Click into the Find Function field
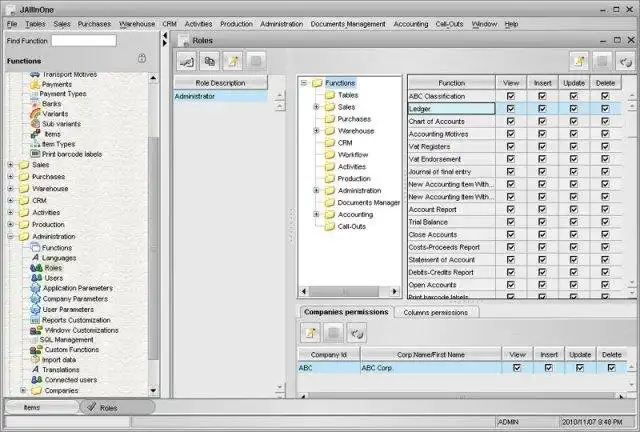The width and height of the screenshot is (640, 432). [x=84, y=40]
